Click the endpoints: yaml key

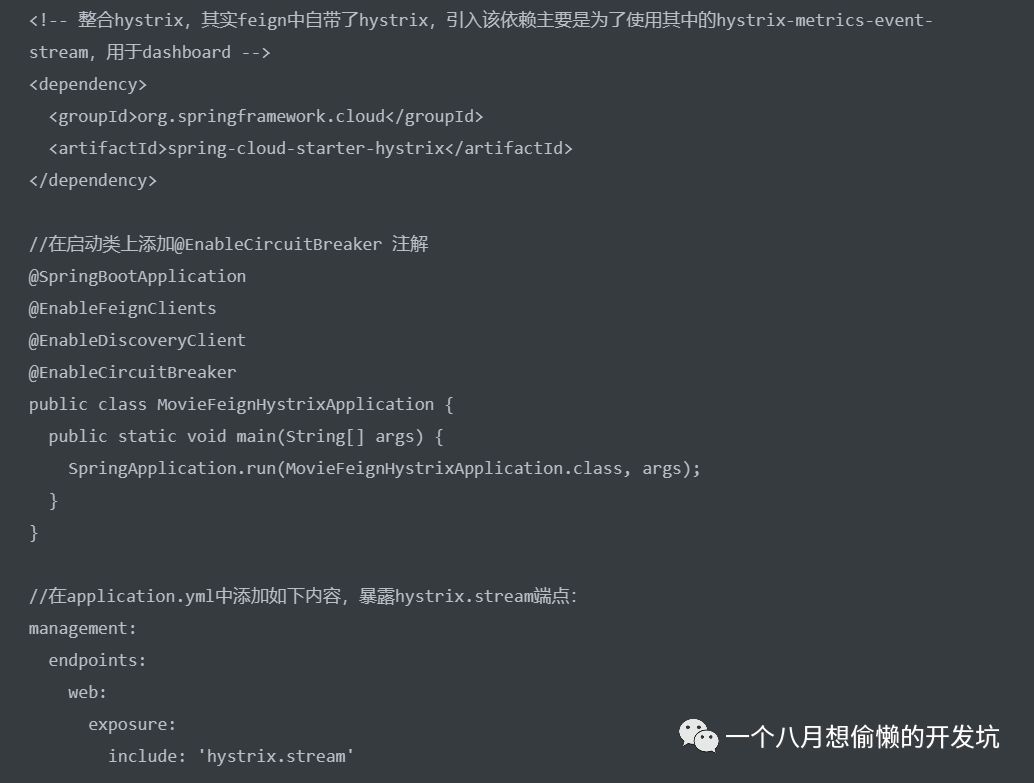[x=98, y=660]
